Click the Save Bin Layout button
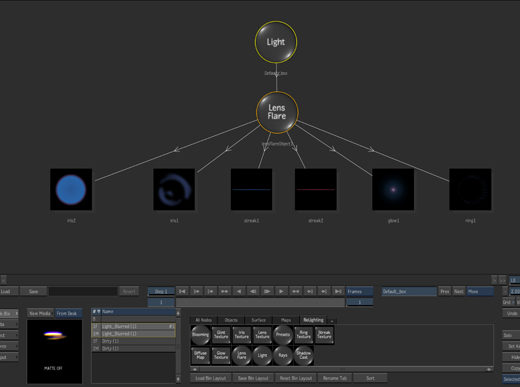This screenshot has width=520, height=387. pos(253,378)
